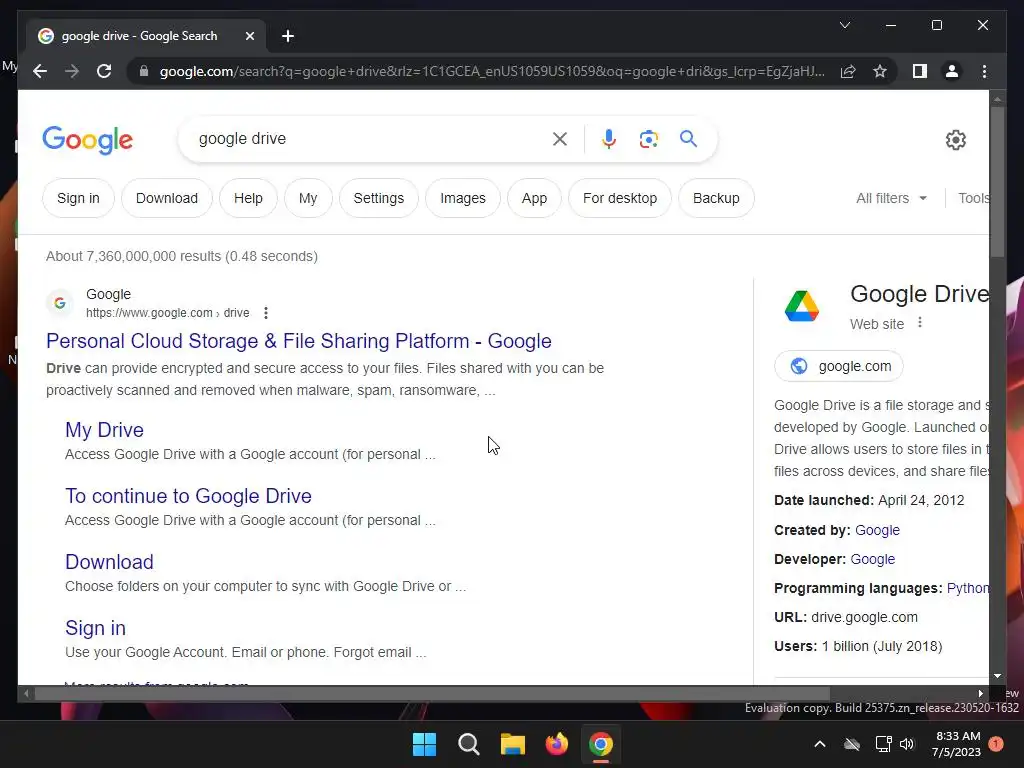Click the 'URL: drive.google.com' text
The width and height of the screenshot is (1024, 768).
[846, 617]
